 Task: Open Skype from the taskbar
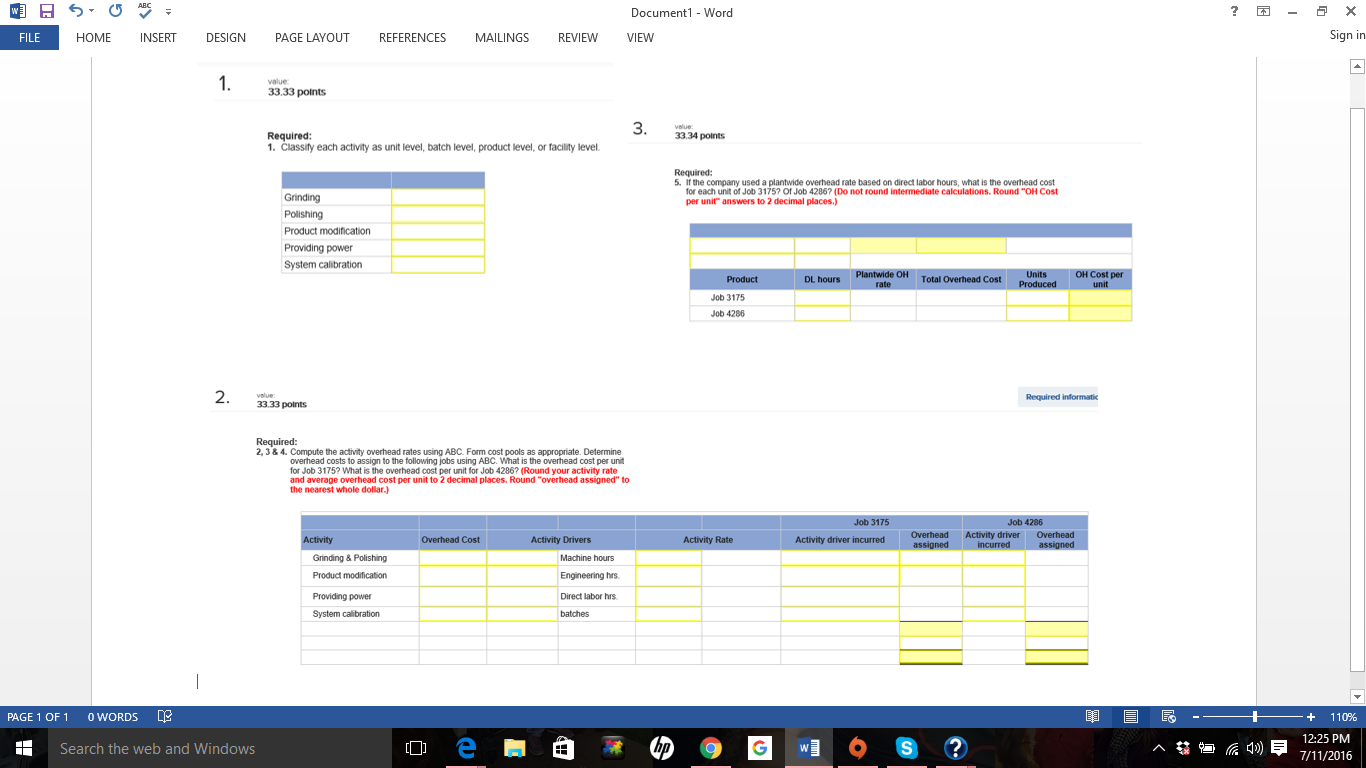point(906,748)
